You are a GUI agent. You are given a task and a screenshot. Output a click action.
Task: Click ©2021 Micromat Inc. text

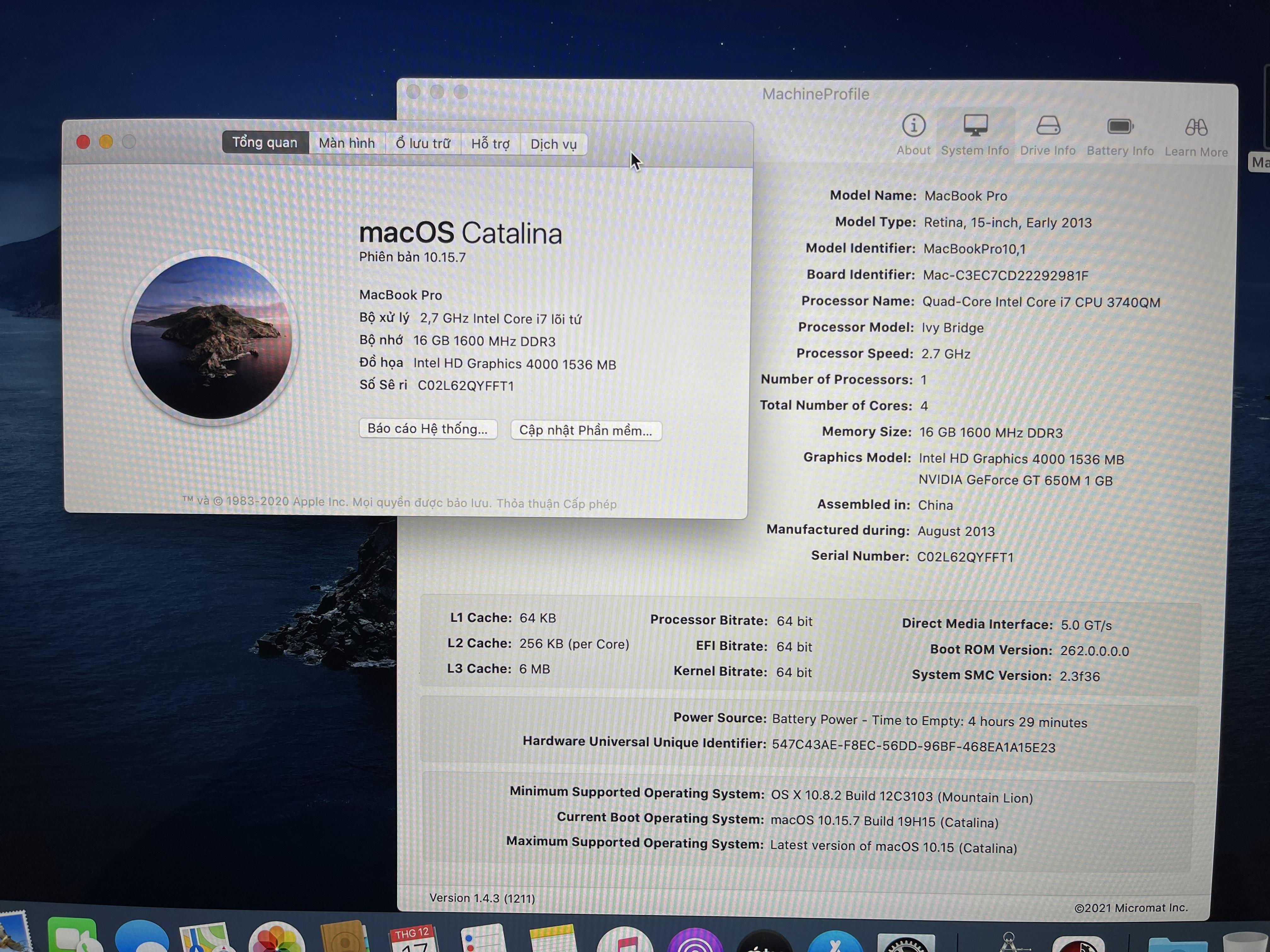click(1131, 908)
